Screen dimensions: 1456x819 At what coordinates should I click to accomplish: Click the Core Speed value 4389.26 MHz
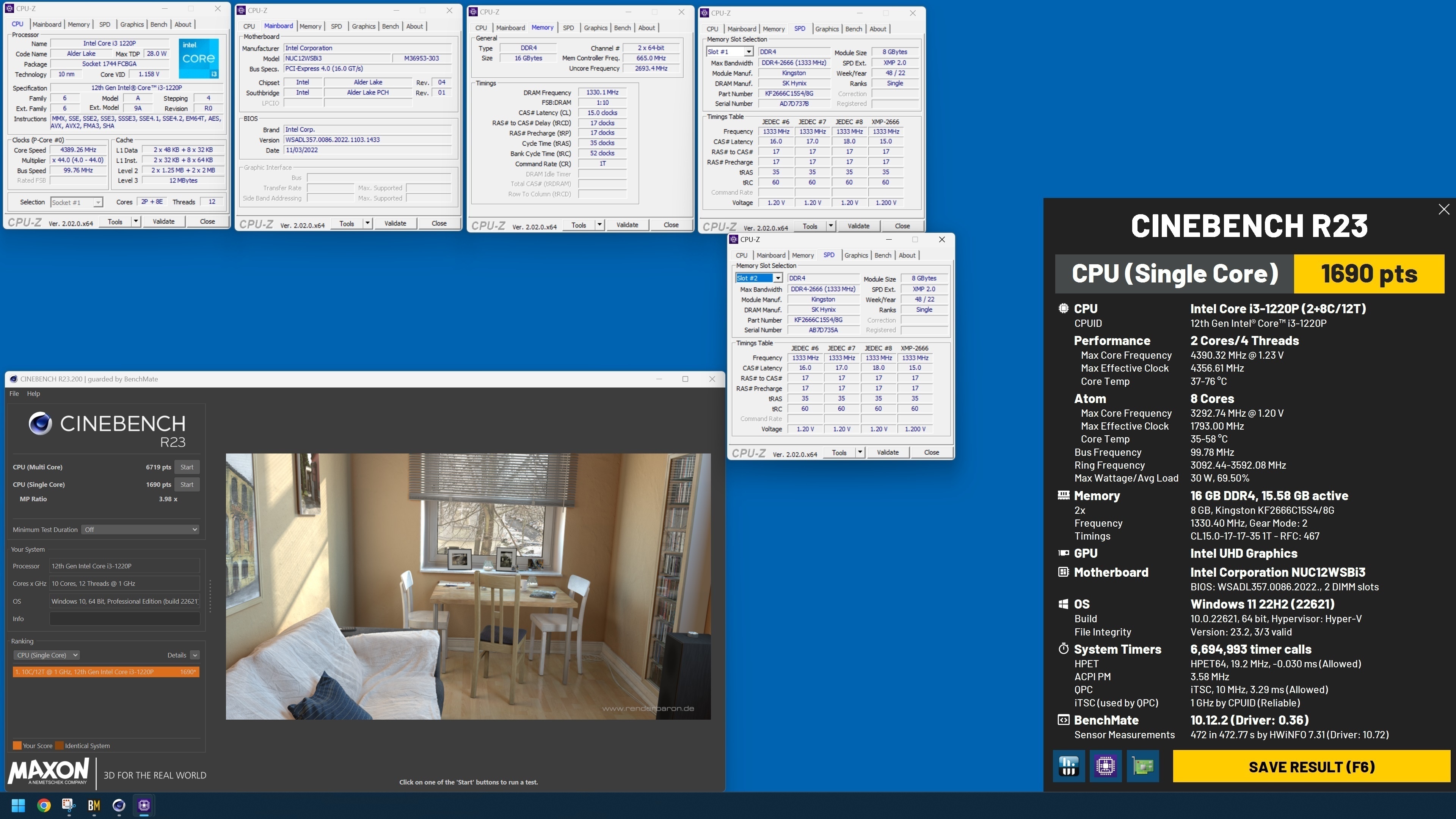(x=78, y=150)
